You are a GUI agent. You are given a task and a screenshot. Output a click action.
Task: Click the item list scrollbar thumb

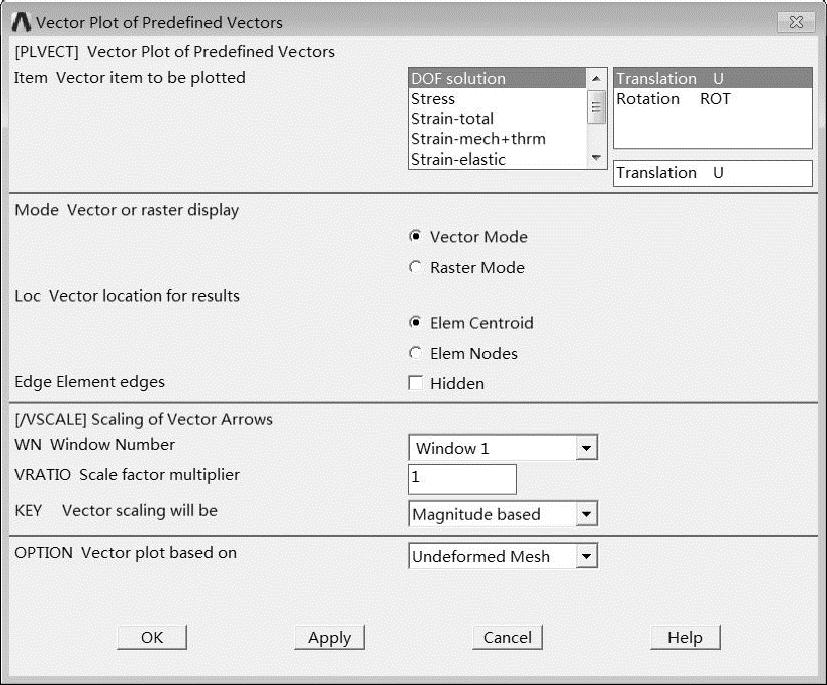tap(597, 107)
